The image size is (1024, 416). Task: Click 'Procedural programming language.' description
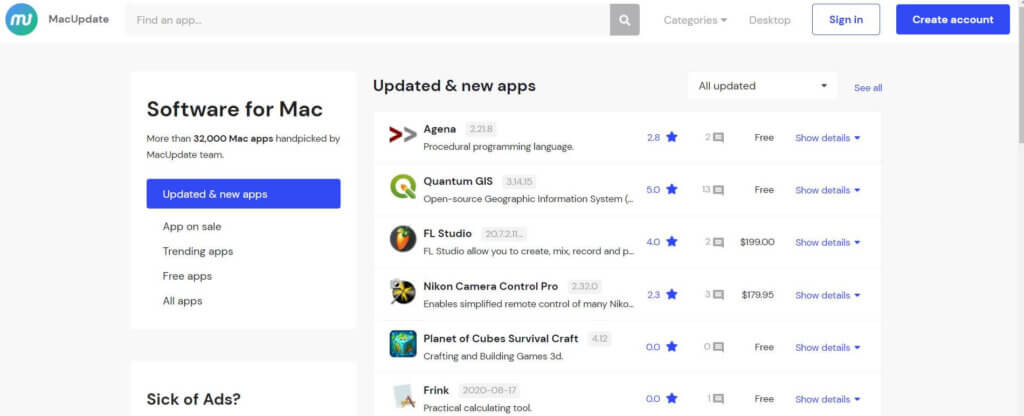coord(498,147)
